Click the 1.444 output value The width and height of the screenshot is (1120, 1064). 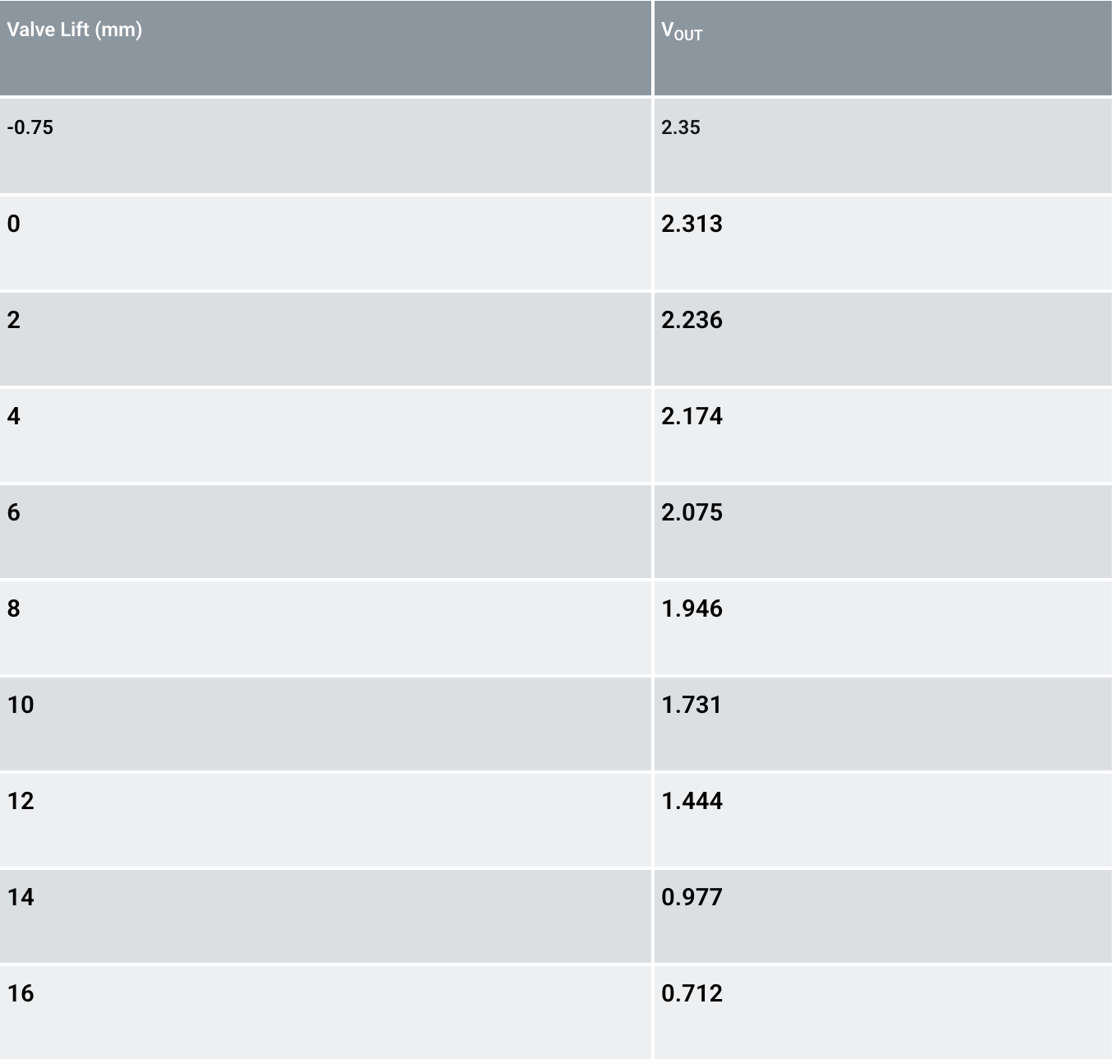pyautogui.click(x=692, y=801)
